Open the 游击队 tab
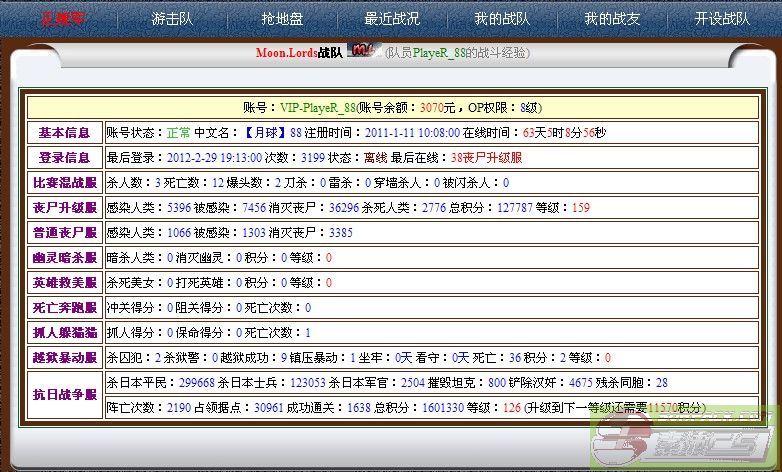Viewport: 782px width, 472px height. 172,19
